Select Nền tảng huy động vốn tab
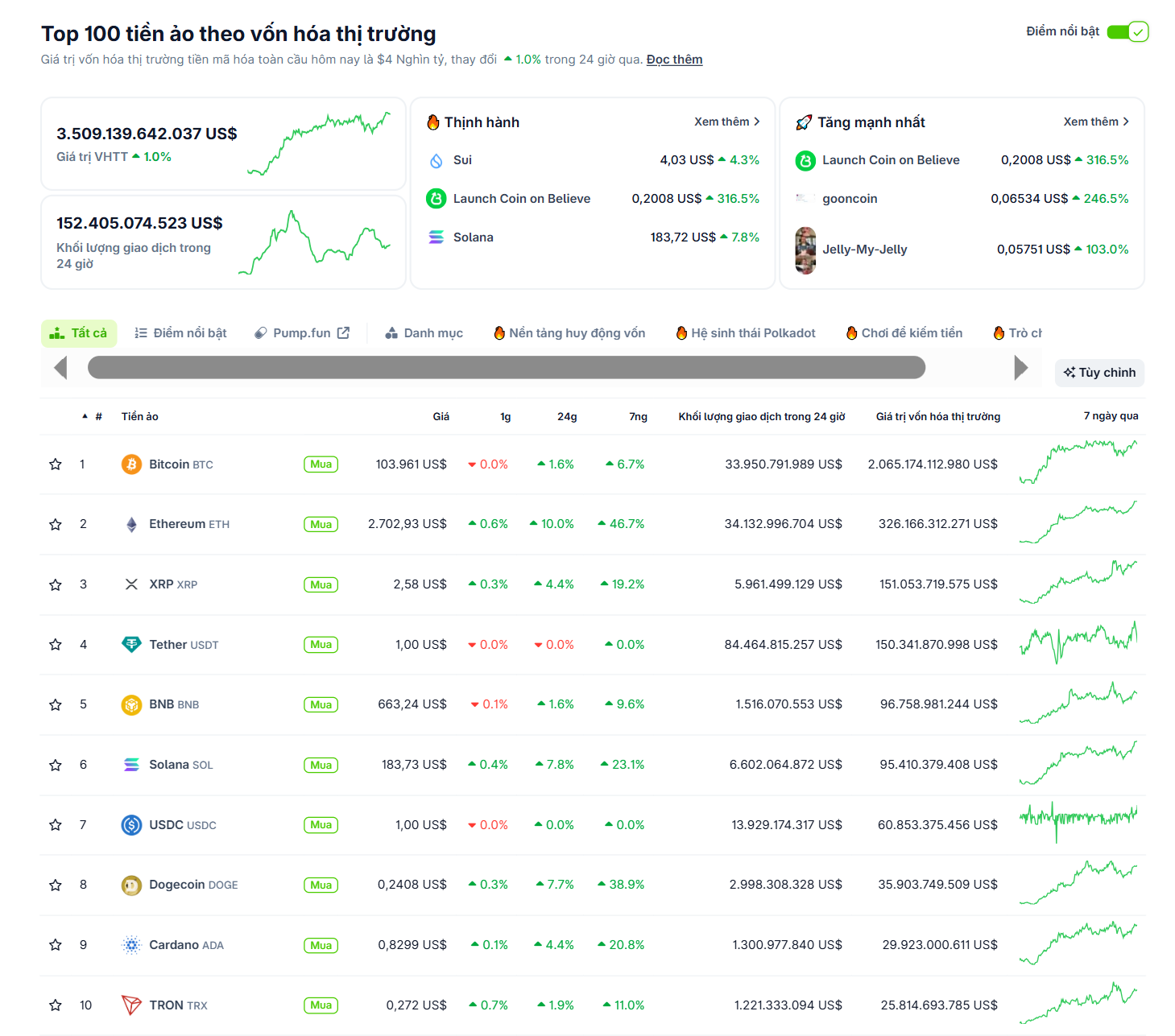 click(x=569, y=333)
